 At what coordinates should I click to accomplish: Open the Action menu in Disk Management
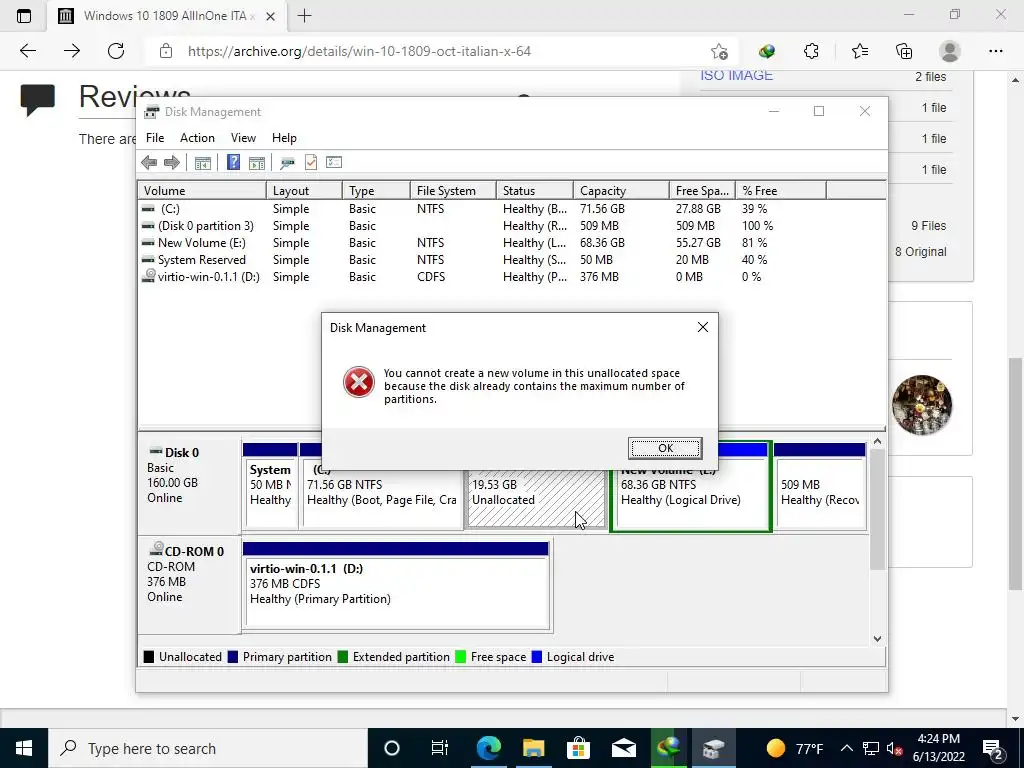coord(197,138)
